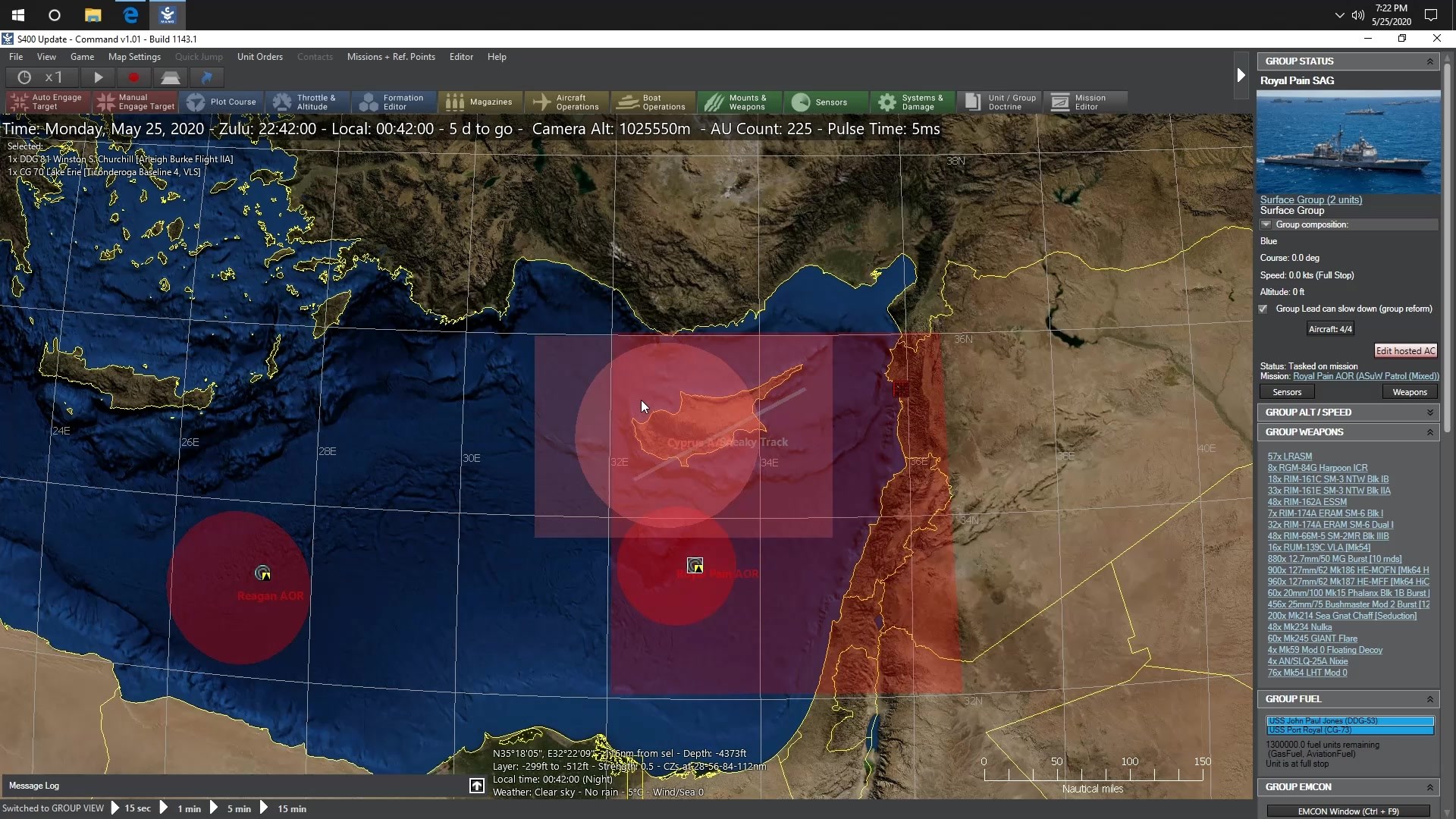Click the blue arrow toolbar icon
Image resolution: width=1456 pixels, height=819 pixels.
coord(206,77)
